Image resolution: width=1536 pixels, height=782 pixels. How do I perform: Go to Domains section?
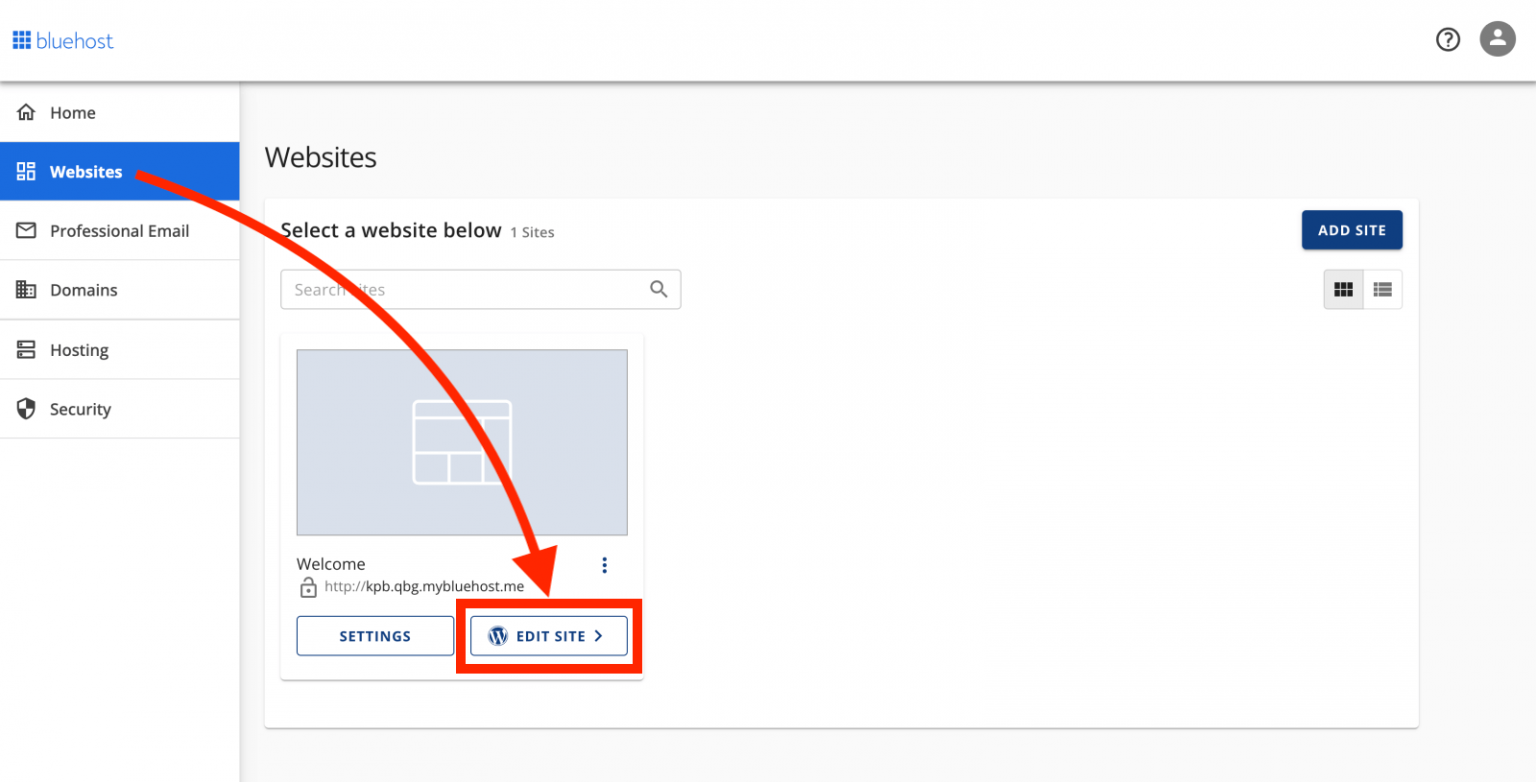click(84, 290)
